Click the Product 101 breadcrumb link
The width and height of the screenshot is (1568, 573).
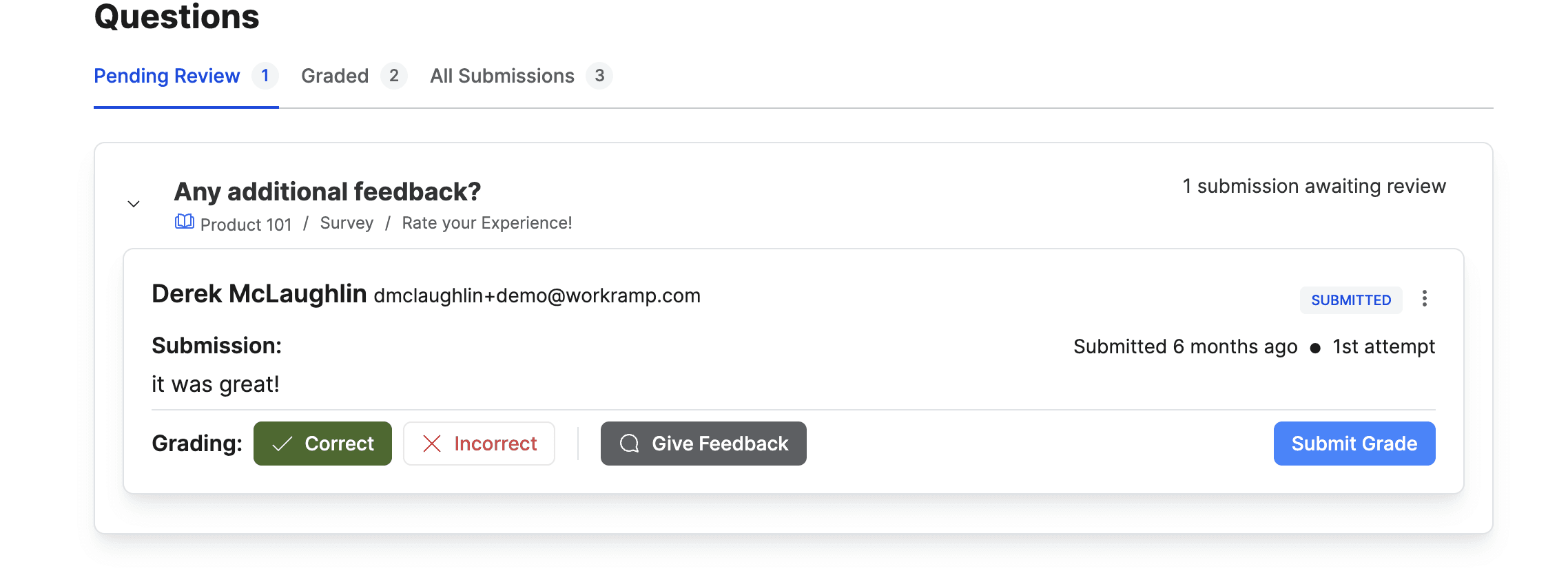tap(246, 225)
